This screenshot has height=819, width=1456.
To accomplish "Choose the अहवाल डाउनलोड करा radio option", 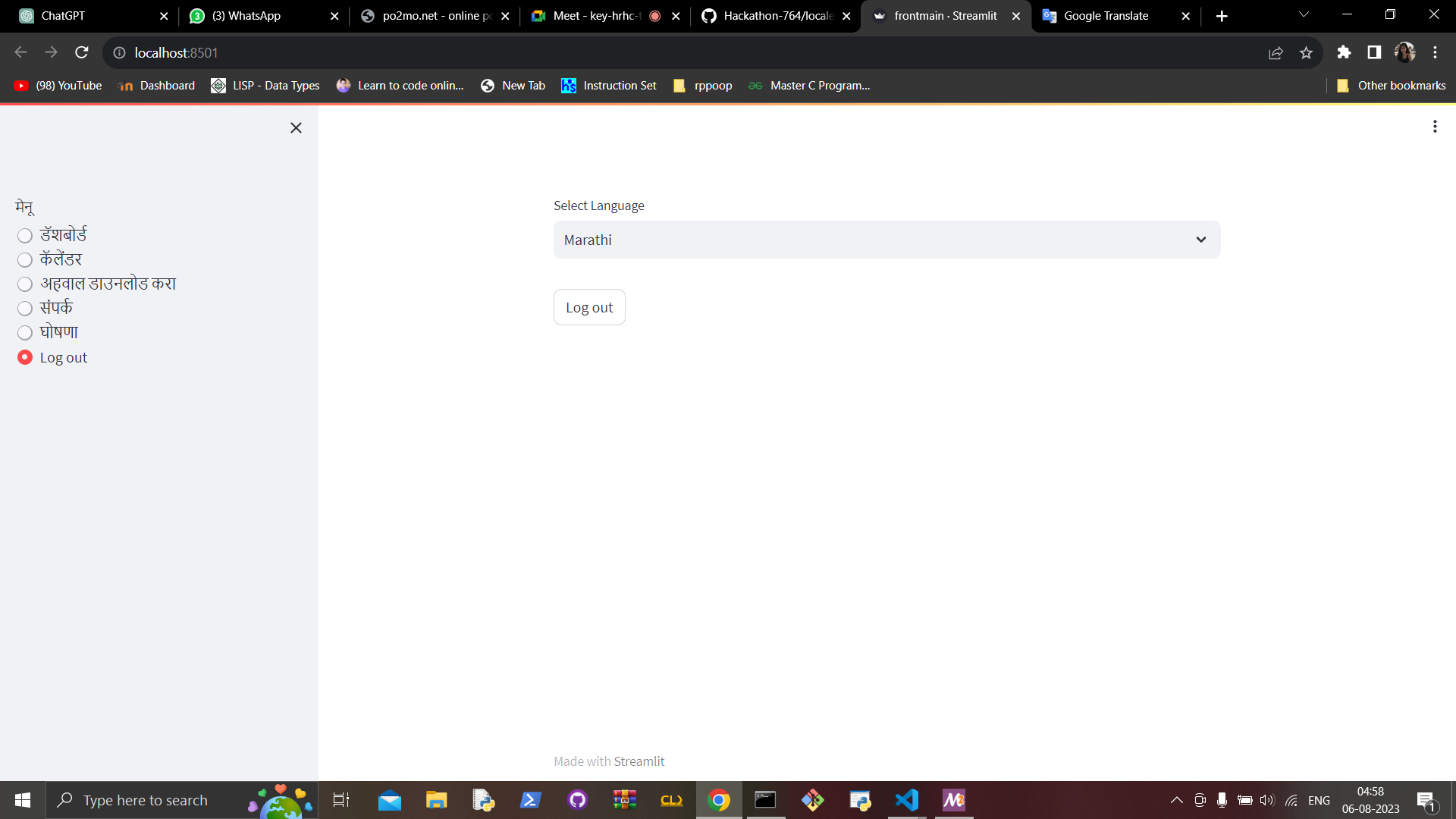I will (x=25, y=284).
